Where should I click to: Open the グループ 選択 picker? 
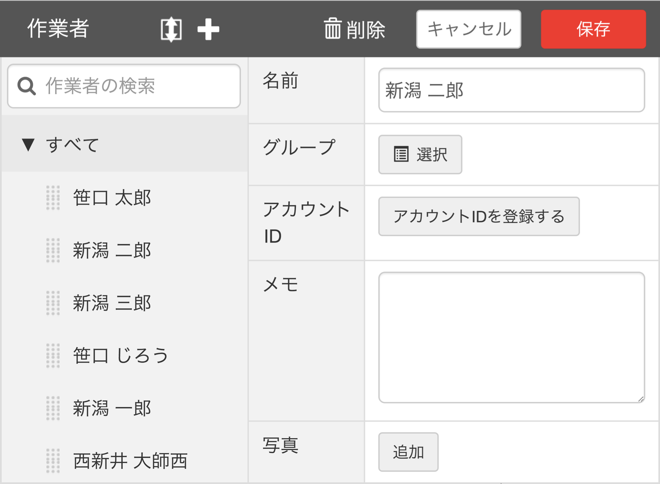coord(420,155)
